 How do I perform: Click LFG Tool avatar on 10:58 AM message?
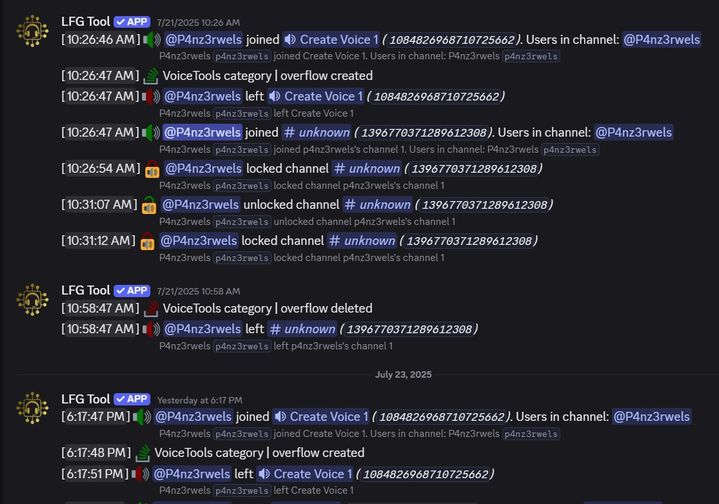click(33, 299)
